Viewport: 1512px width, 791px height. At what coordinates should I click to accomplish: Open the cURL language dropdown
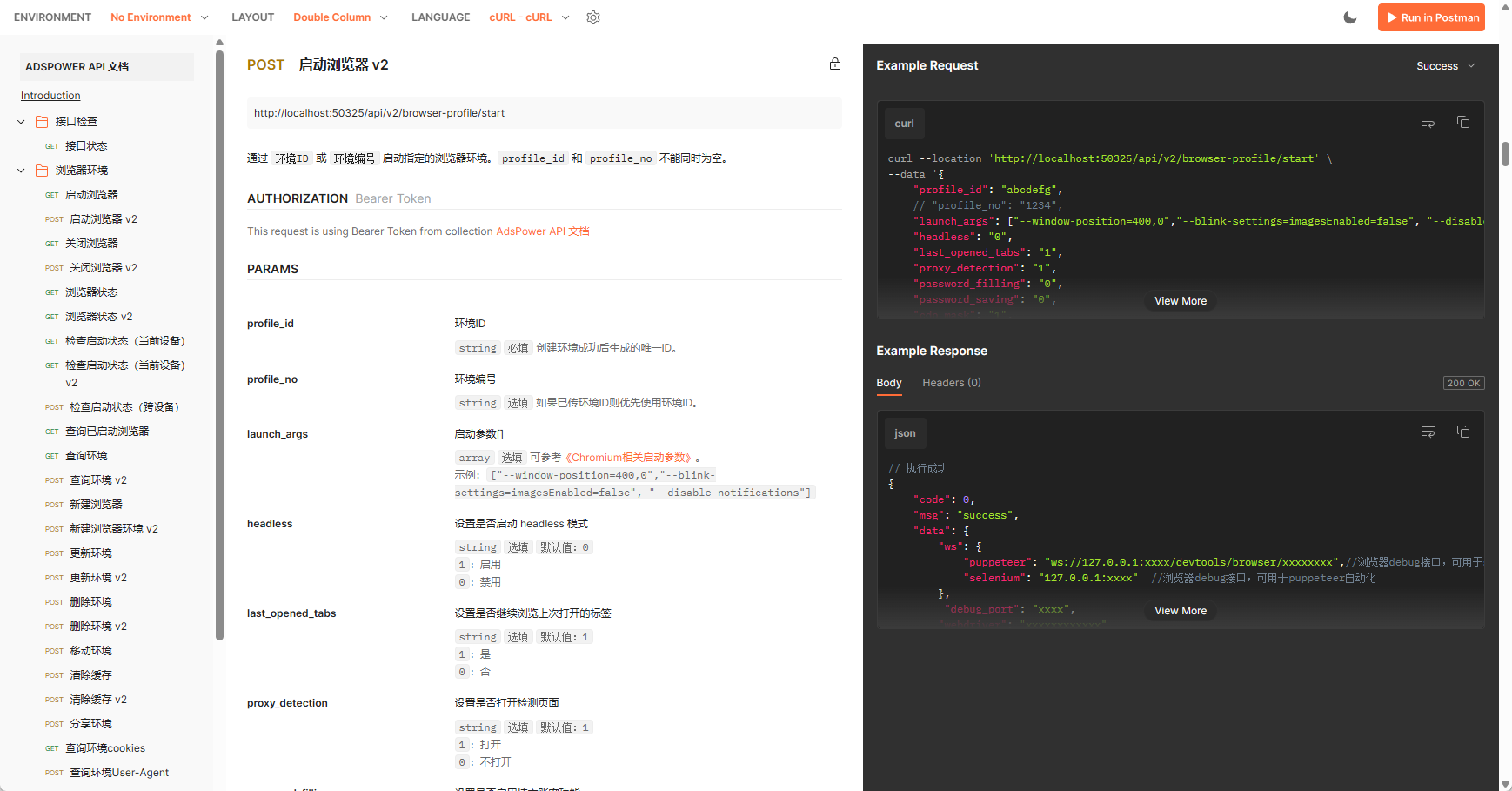click(x=529, y=17)
